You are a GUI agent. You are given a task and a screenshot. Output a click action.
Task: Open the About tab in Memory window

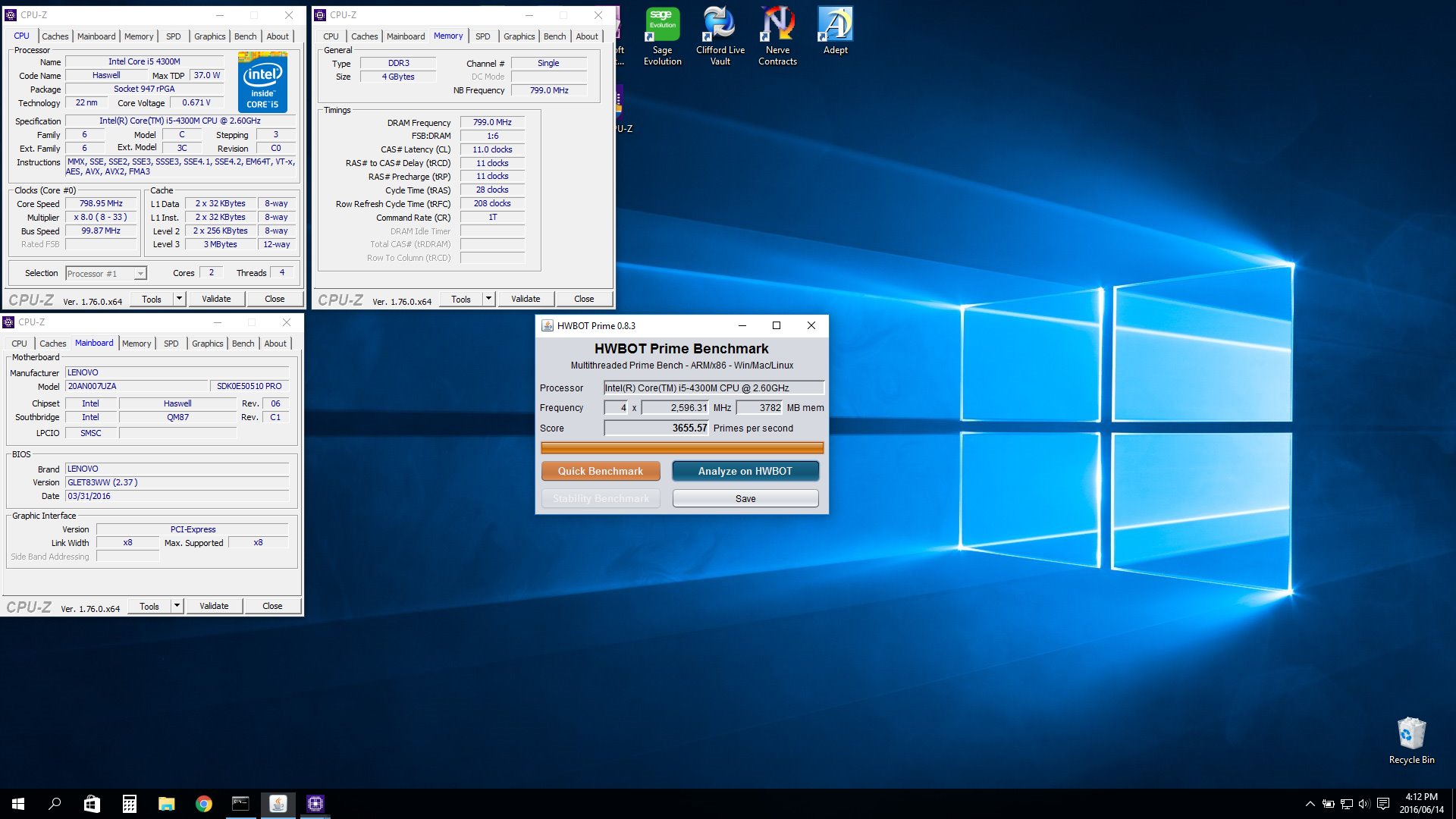[x=587, y=36]
